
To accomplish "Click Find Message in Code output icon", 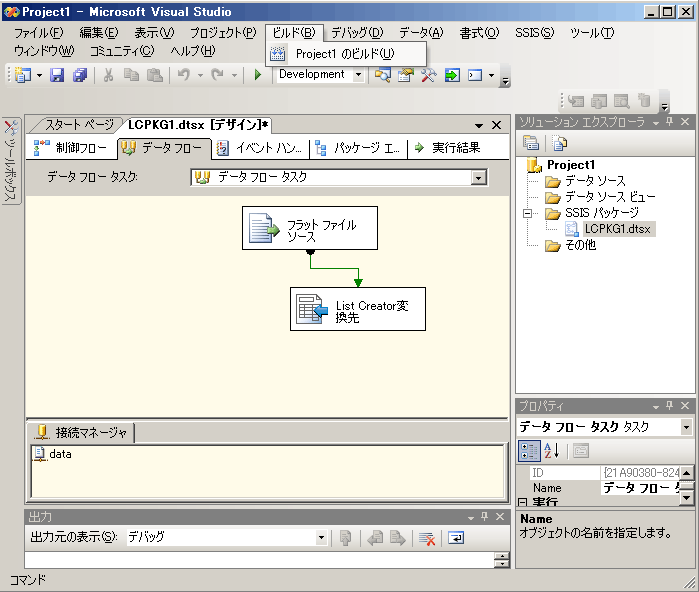I will pos(345,538).
